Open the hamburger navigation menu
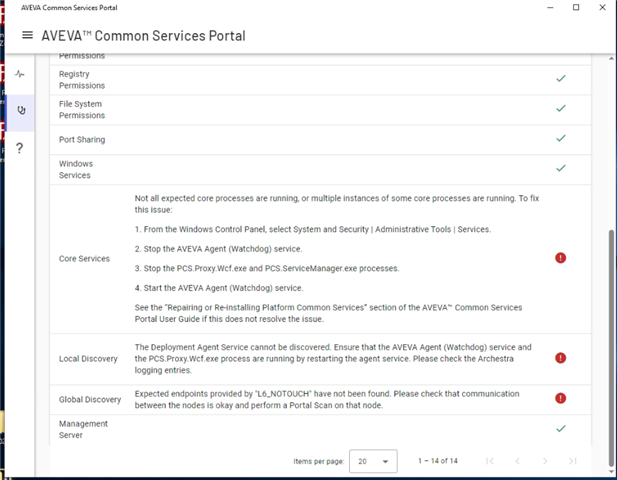Screen dimensions: 617x480 (27, 35)
